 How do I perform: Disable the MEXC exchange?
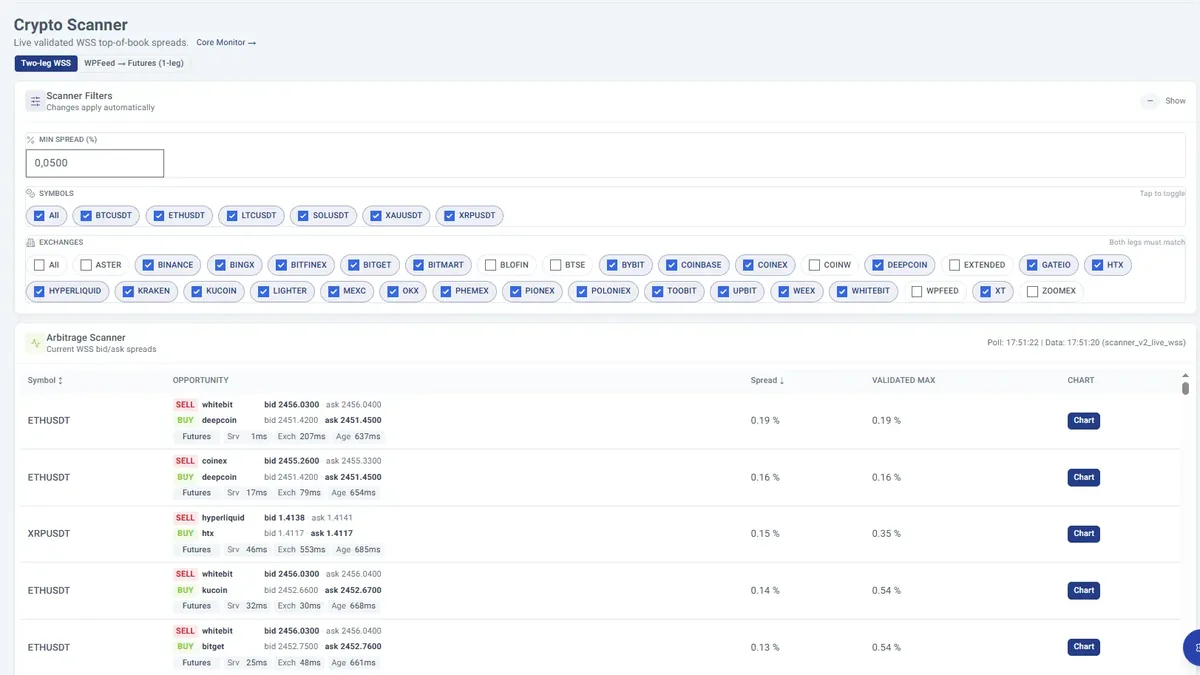[x=333, y=291]
